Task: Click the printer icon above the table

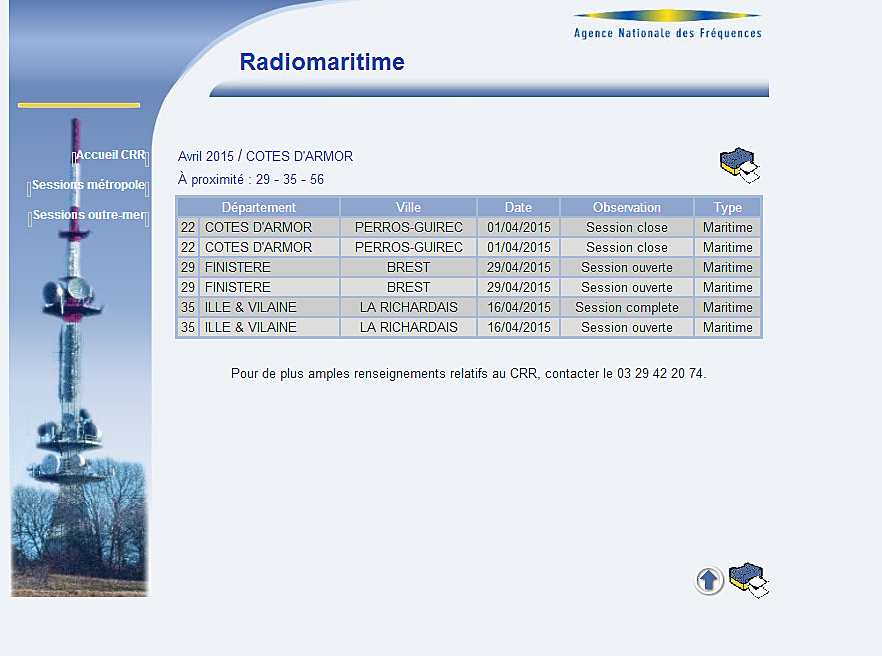Action: pyautogui.click(x=740, y=165)
